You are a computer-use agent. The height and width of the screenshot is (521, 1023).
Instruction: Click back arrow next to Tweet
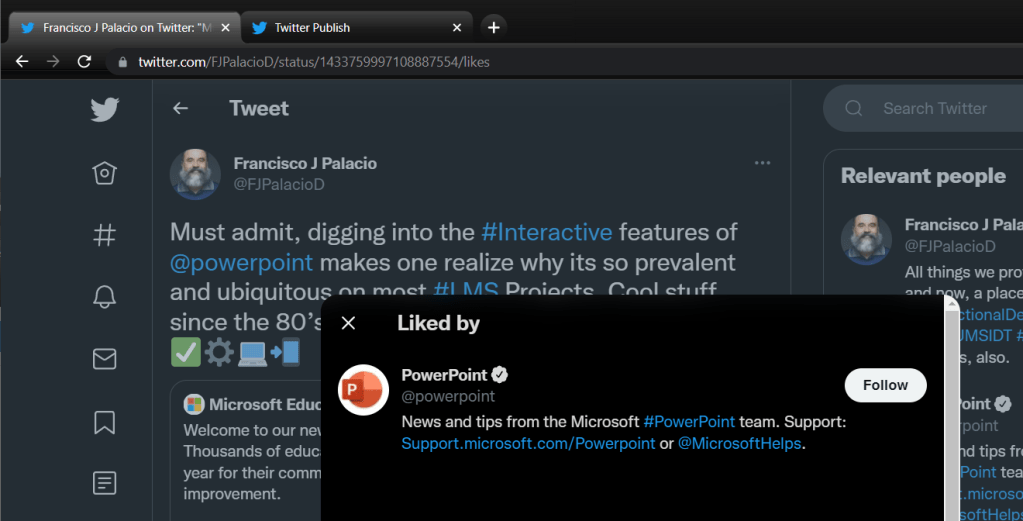click(x=180, y=109)
